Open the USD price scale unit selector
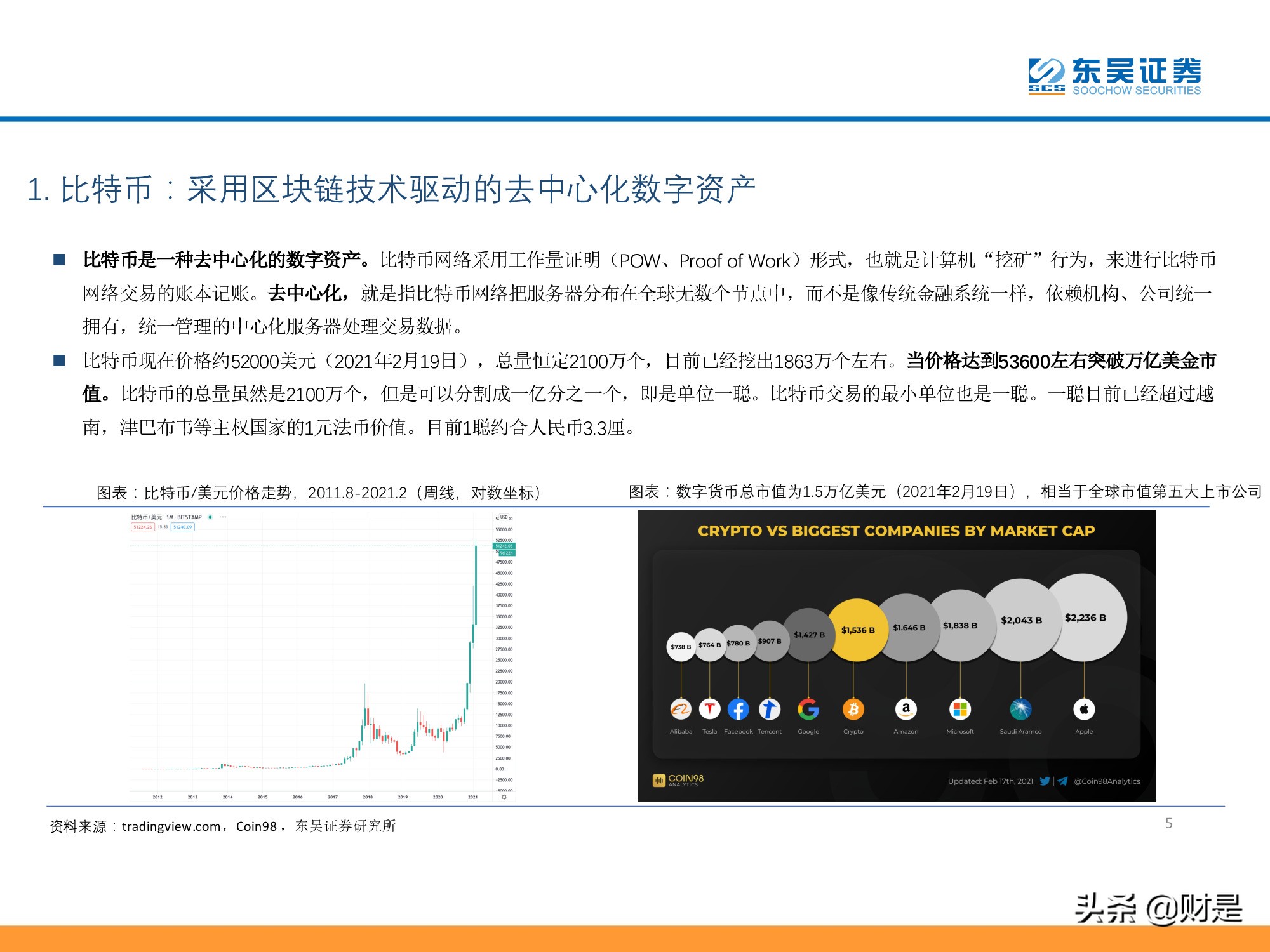Viewport: 1270px width, 952px height. pyautogui.click(x=504, y=518)
